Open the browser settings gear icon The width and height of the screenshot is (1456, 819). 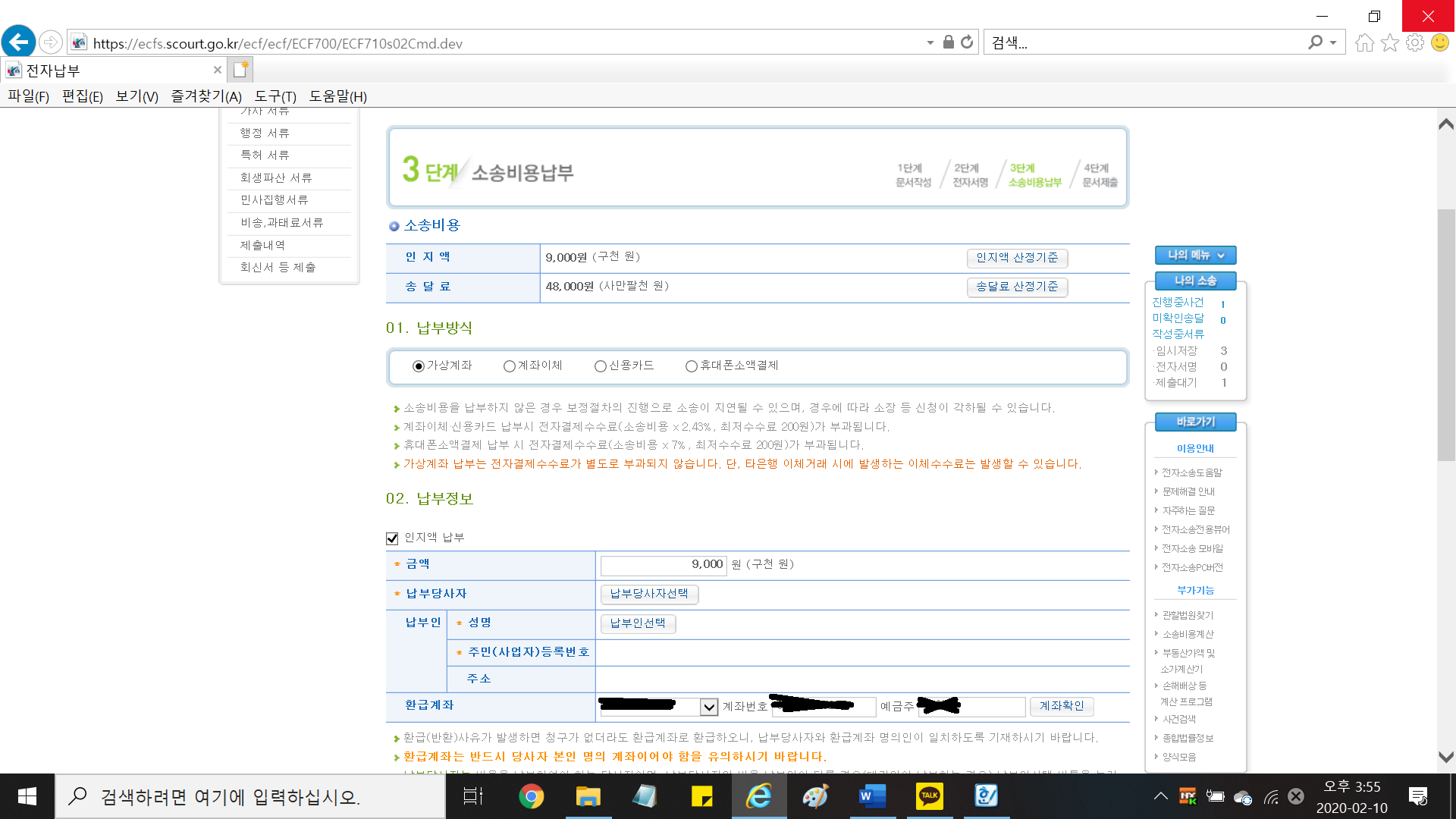(x=1414, y=43)
